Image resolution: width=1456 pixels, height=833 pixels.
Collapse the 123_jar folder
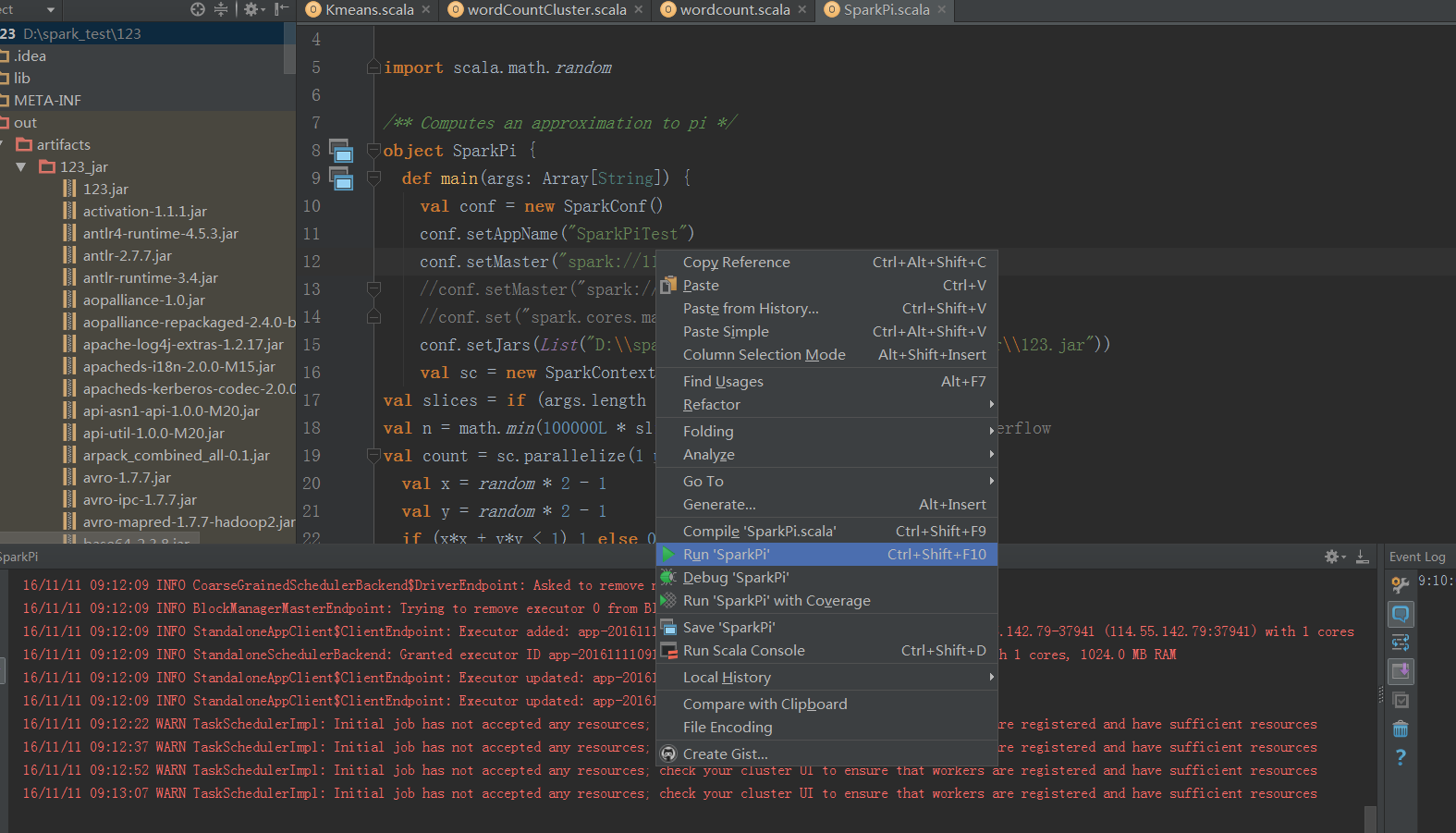pyautogui.click(x=21, y=167)
